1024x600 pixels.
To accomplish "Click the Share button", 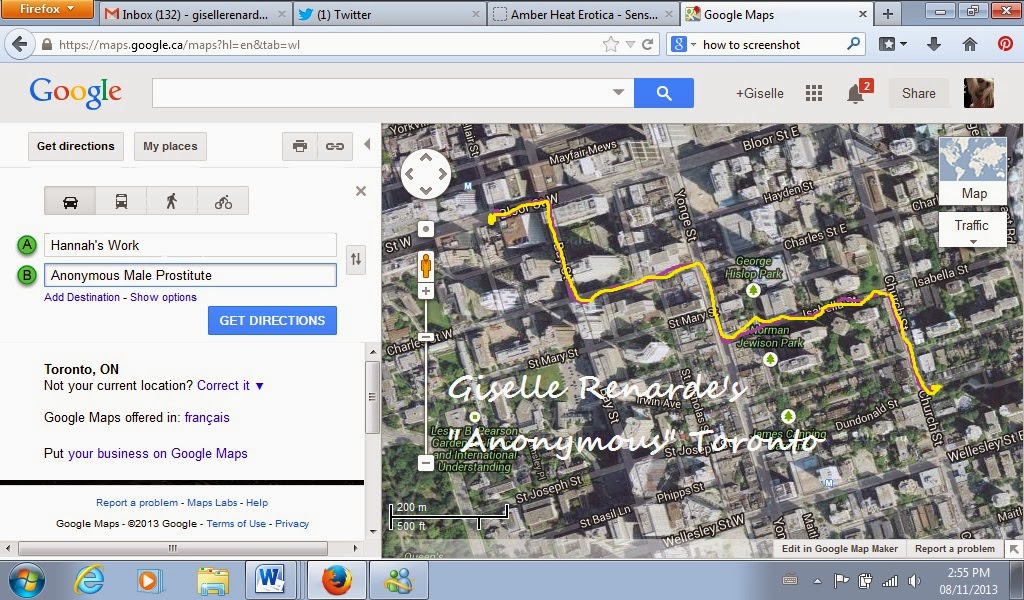I will click(919, 93).
